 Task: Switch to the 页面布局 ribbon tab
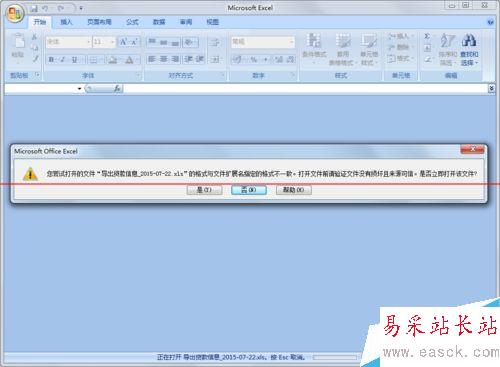[x=99, y=22]
